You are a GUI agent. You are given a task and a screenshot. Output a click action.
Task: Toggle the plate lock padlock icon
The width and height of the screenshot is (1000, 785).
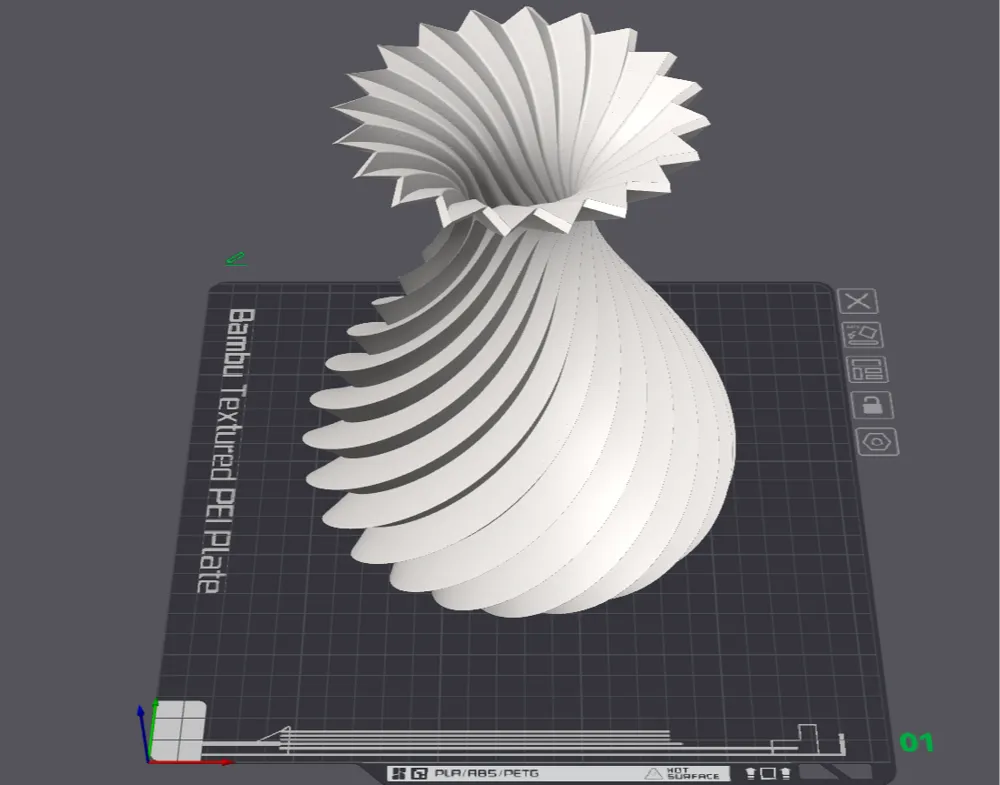click(x=872, y=405)
